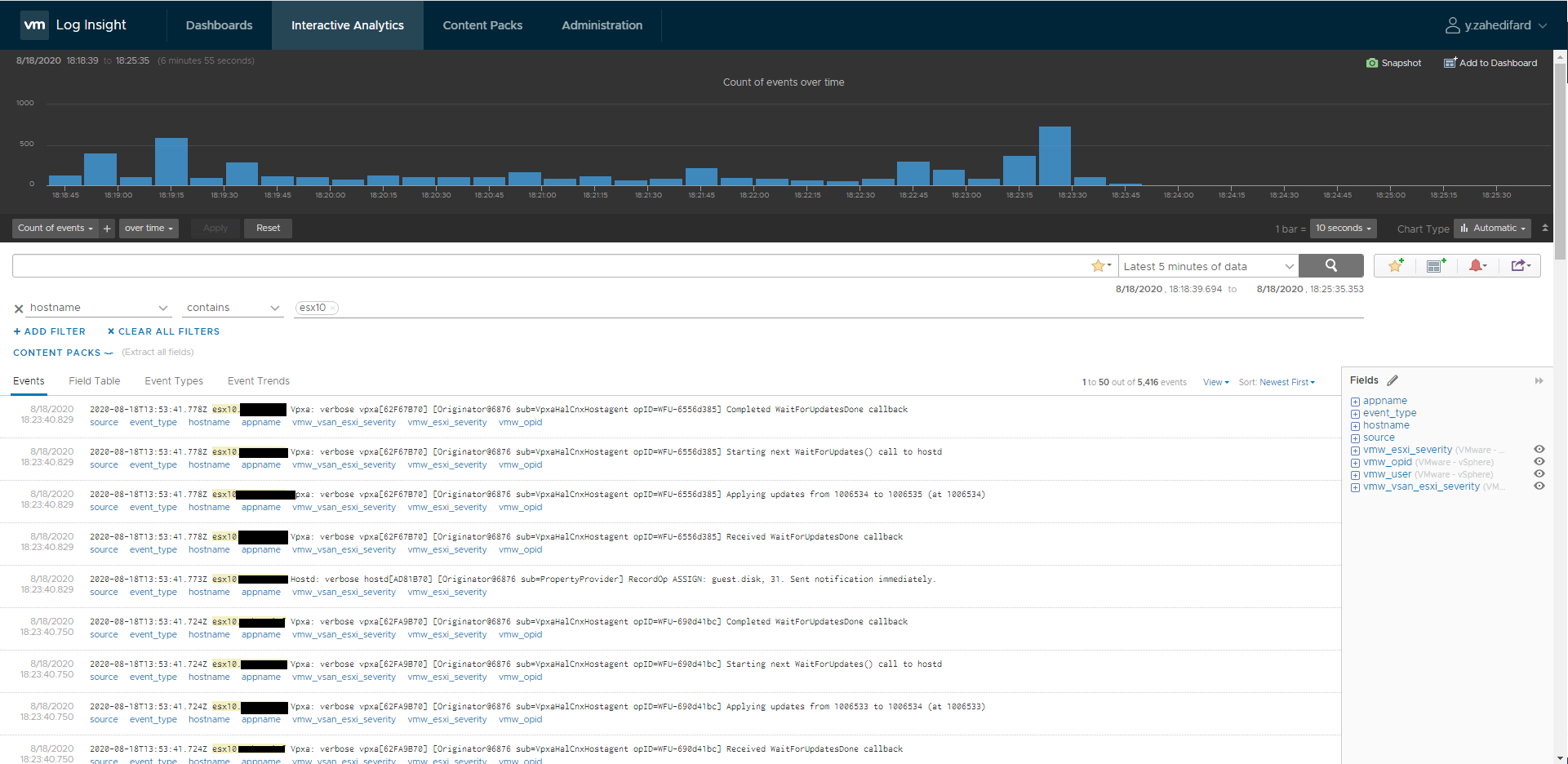Viewport: 1568px width, 764px height.
Task: Click the ADD FILTER link
Action: [x=49, y=331]
